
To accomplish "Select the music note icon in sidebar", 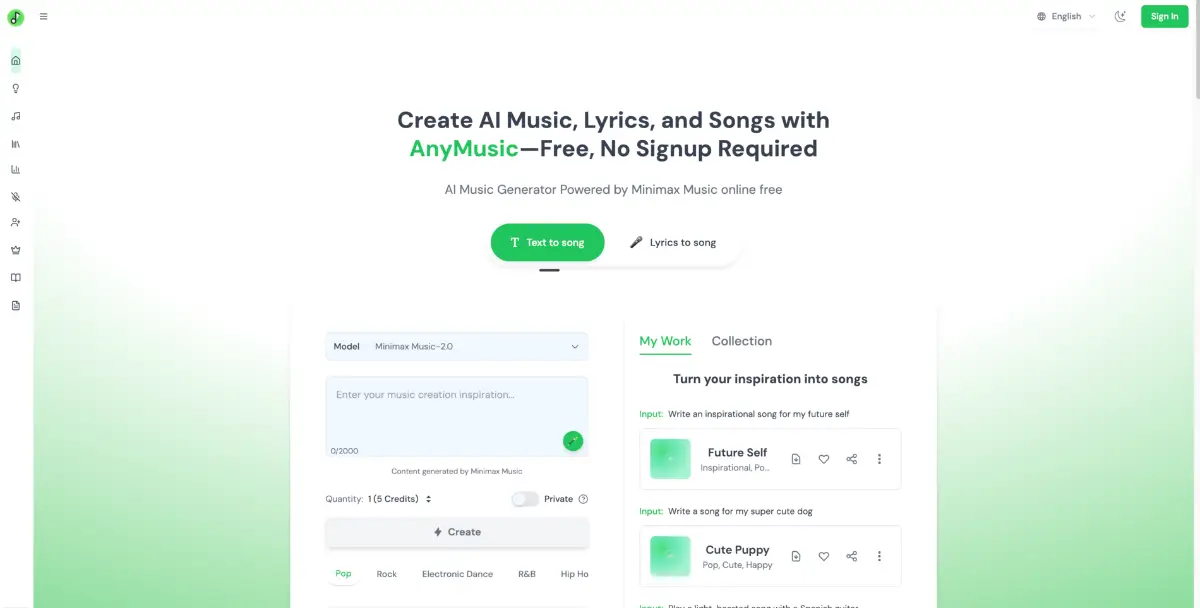I will 15,116.
